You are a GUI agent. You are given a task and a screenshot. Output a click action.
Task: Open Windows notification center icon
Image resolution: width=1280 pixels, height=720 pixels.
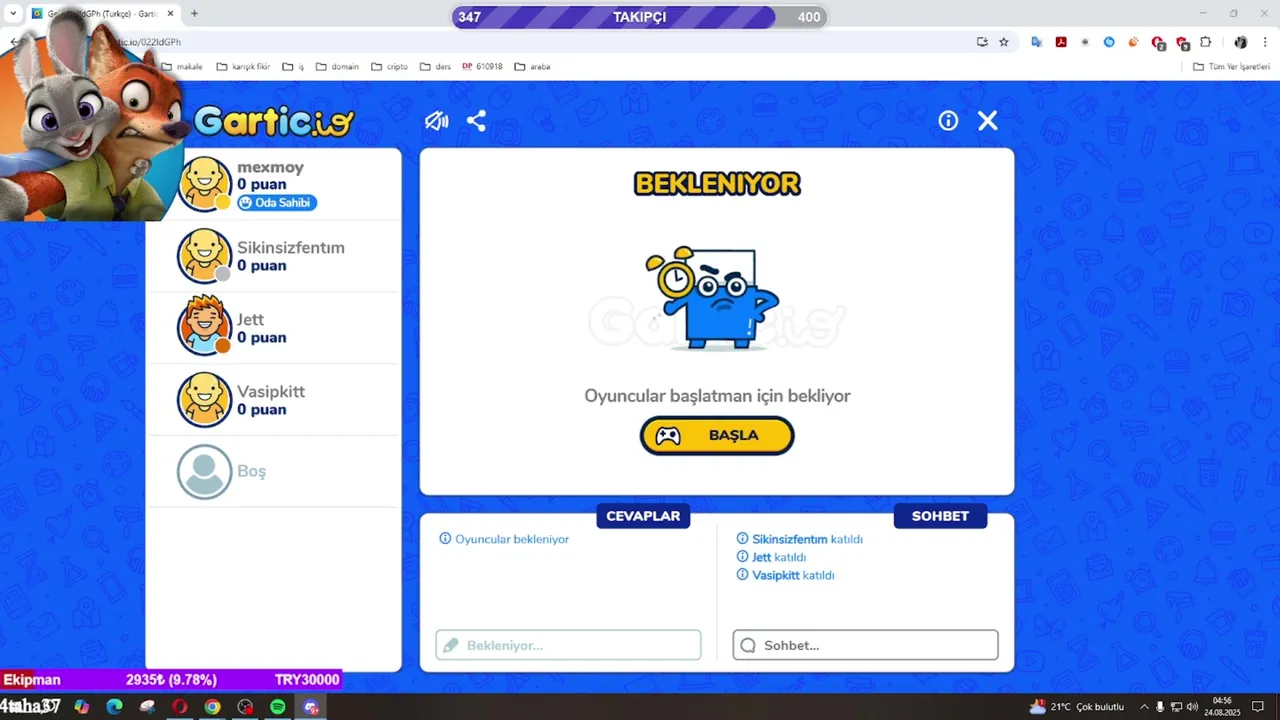pos(1258,707)
